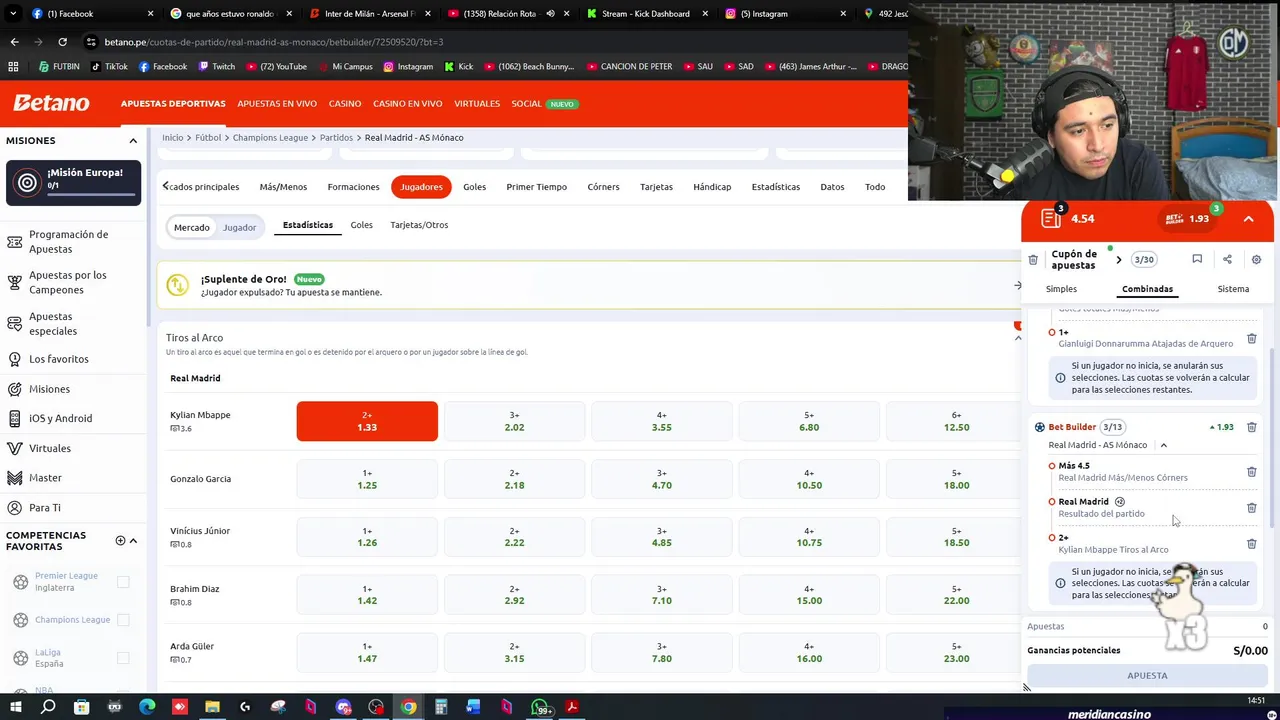The height and width of the screenshot is (720, 1280).
Task: Open Apuestas en Vivo from top nav
Action: point(277,104)
